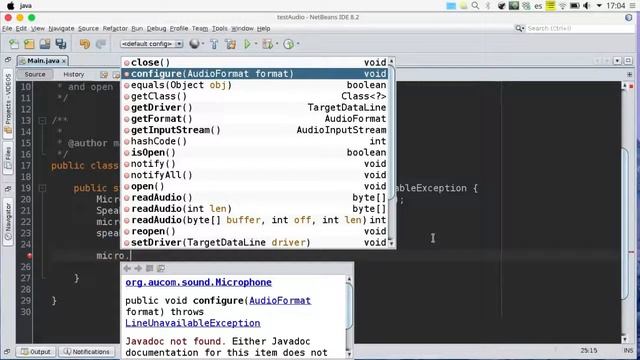Open javadoc in external browser icon
This screenshot has height=360, width=640.
click(x=150, y=268)
